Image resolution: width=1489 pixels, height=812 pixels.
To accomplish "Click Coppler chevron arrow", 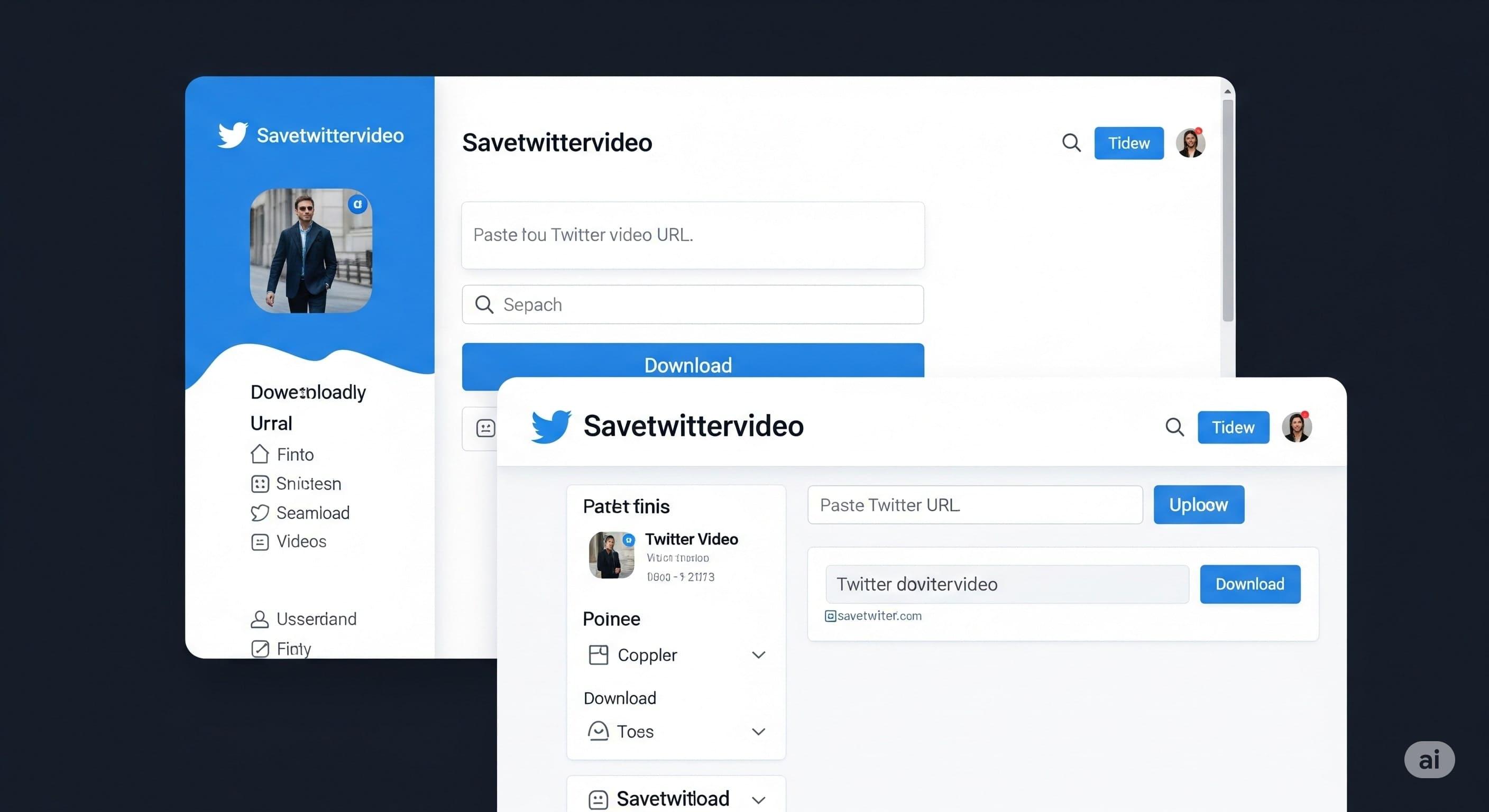I will point(758,655).
